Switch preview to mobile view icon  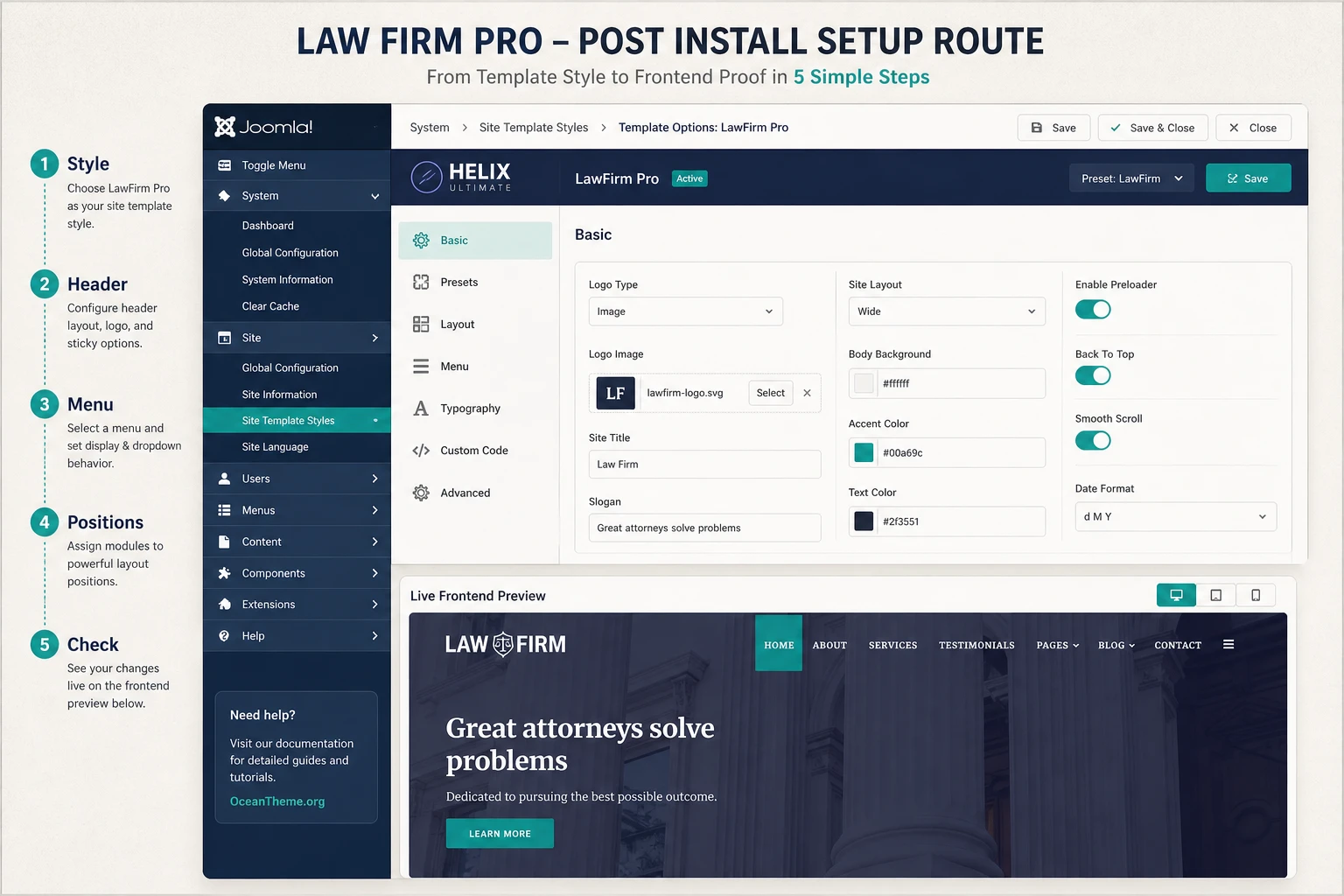[1256, 595]
